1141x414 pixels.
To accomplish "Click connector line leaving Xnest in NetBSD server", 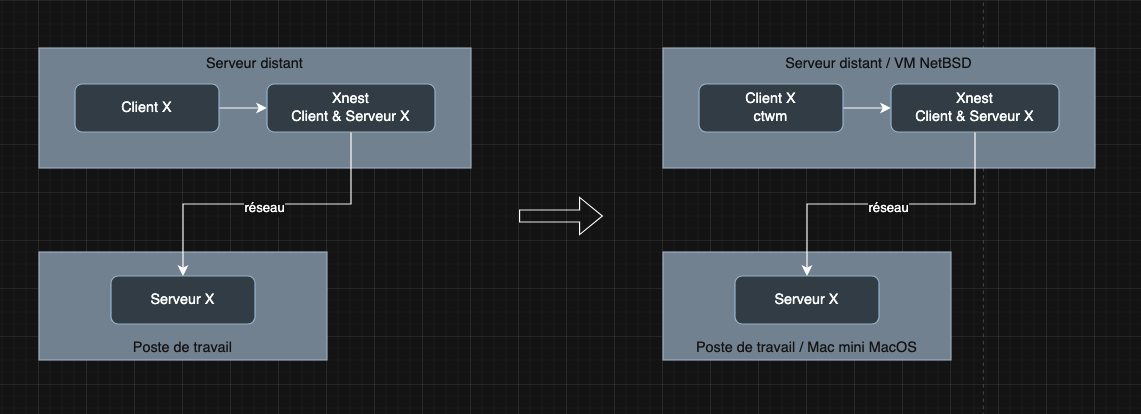I will (975, 168).
